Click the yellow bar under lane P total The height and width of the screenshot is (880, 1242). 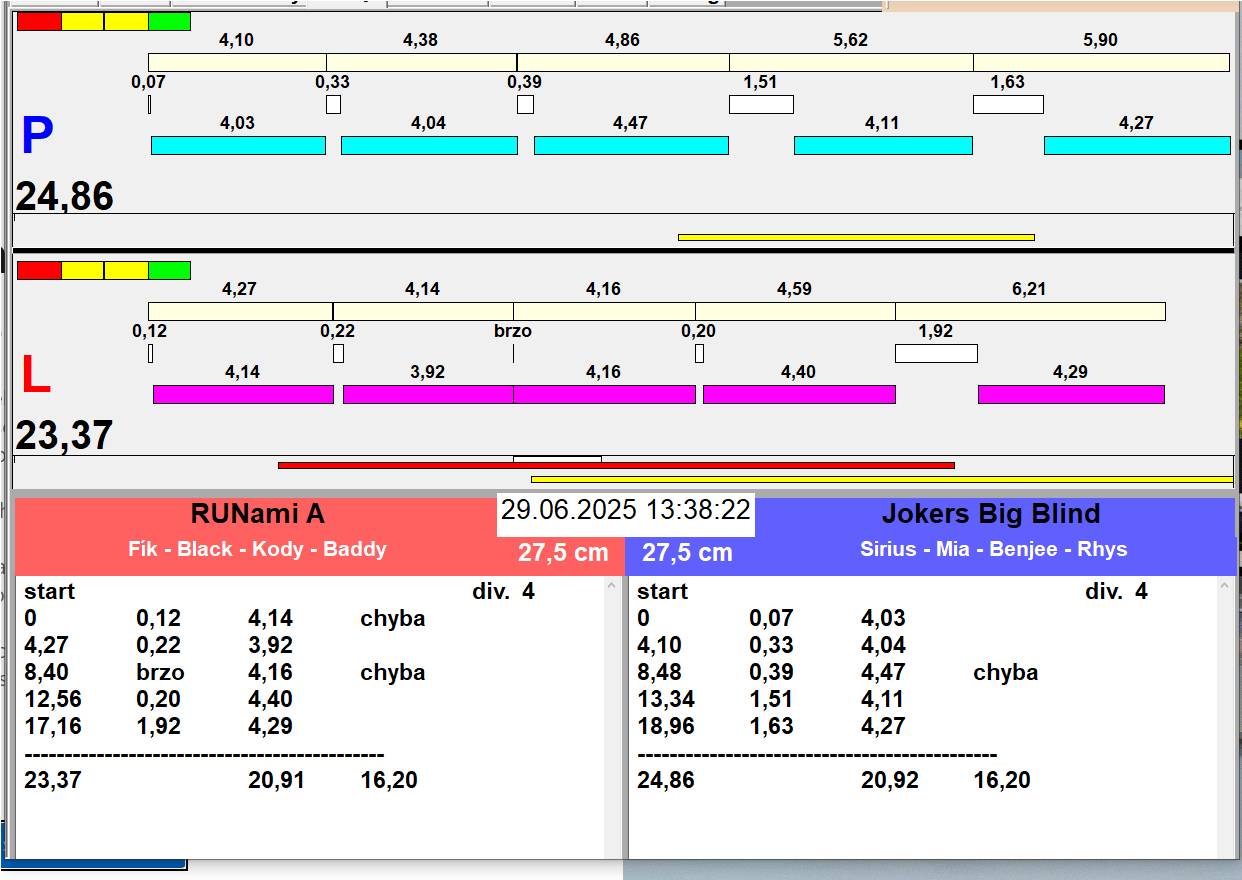click(x=856, y=237)
